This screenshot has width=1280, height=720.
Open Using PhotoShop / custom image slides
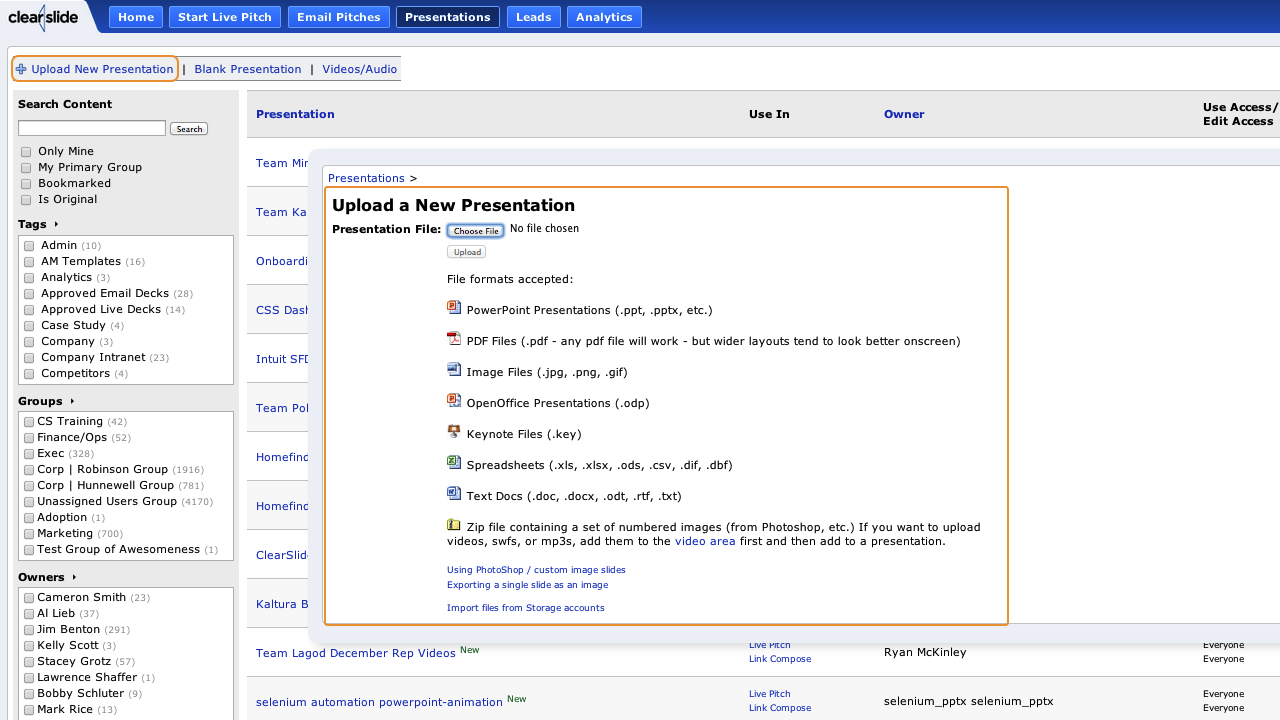(536, 570)
